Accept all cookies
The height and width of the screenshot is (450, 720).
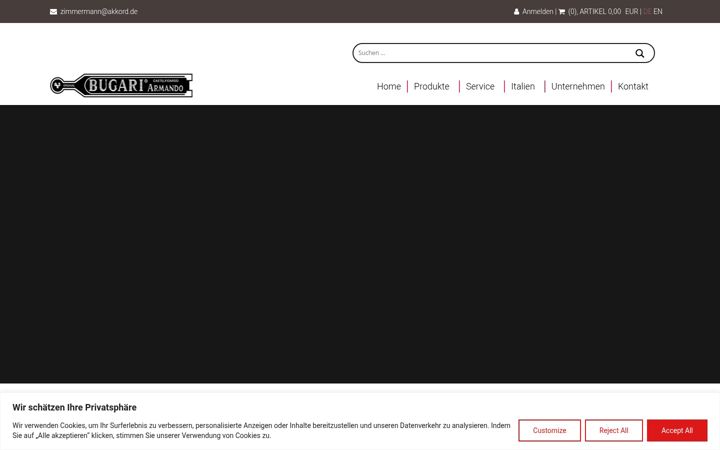click(x=677, y=430)
